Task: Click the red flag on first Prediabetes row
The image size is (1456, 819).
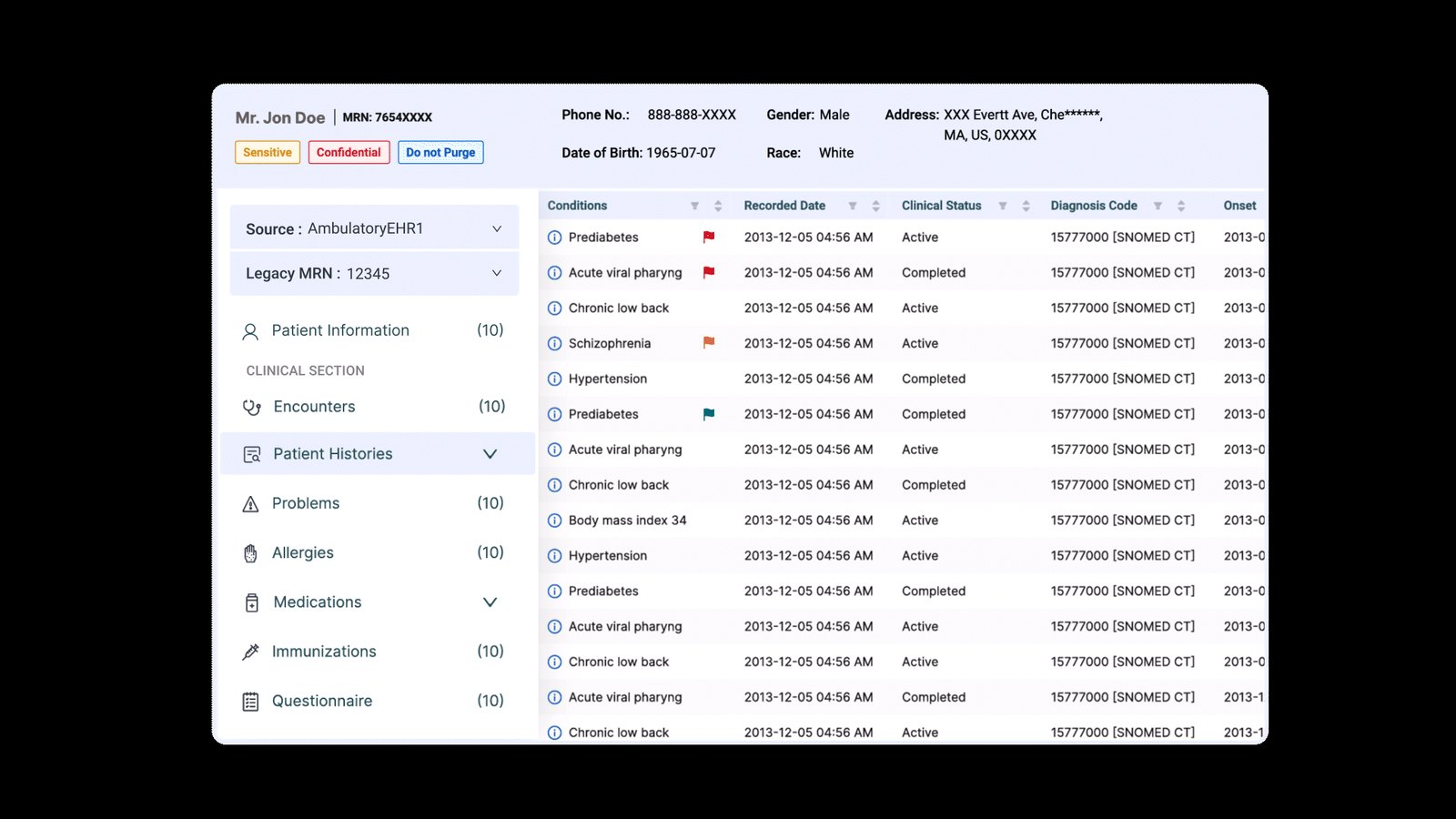Action: point(709,237)
